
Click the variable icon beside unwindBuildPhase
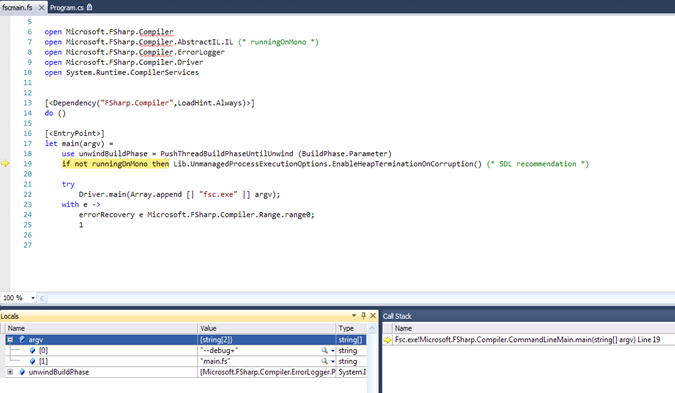(22, 372)
